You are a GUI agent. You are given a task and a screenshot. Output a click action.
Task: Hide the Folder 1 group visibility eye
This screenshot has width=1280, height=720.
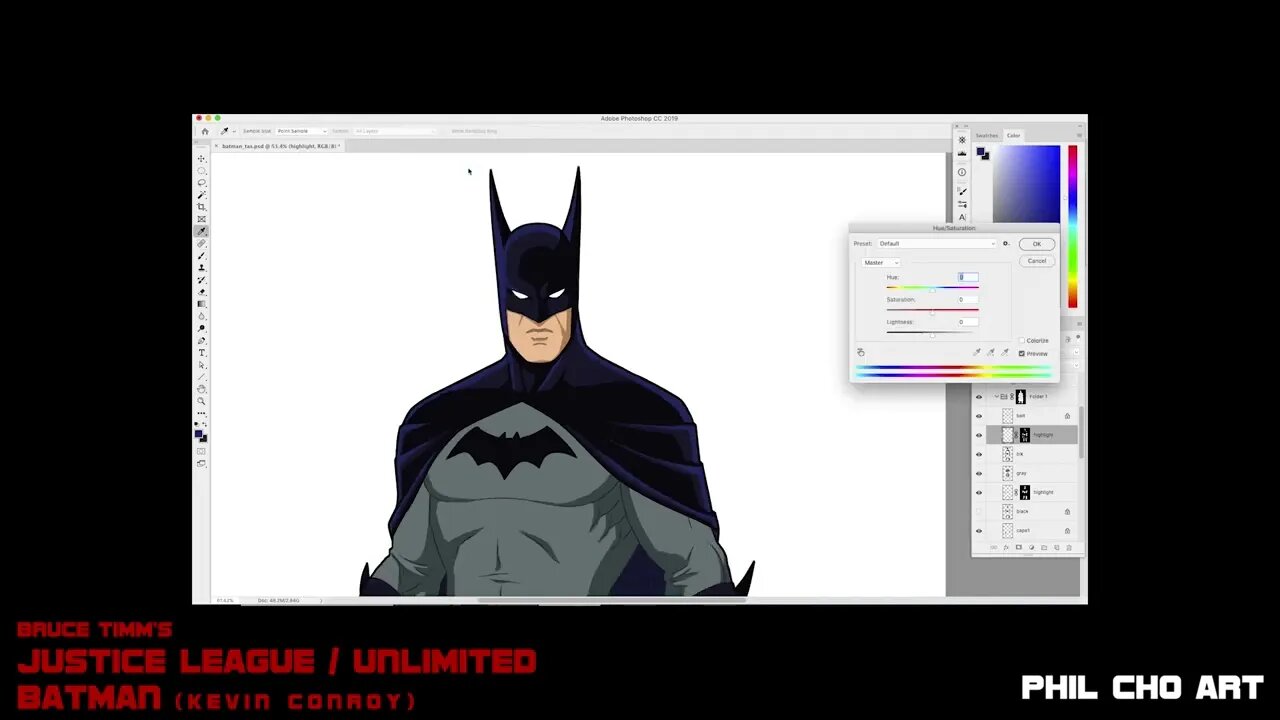click(979, 397)
